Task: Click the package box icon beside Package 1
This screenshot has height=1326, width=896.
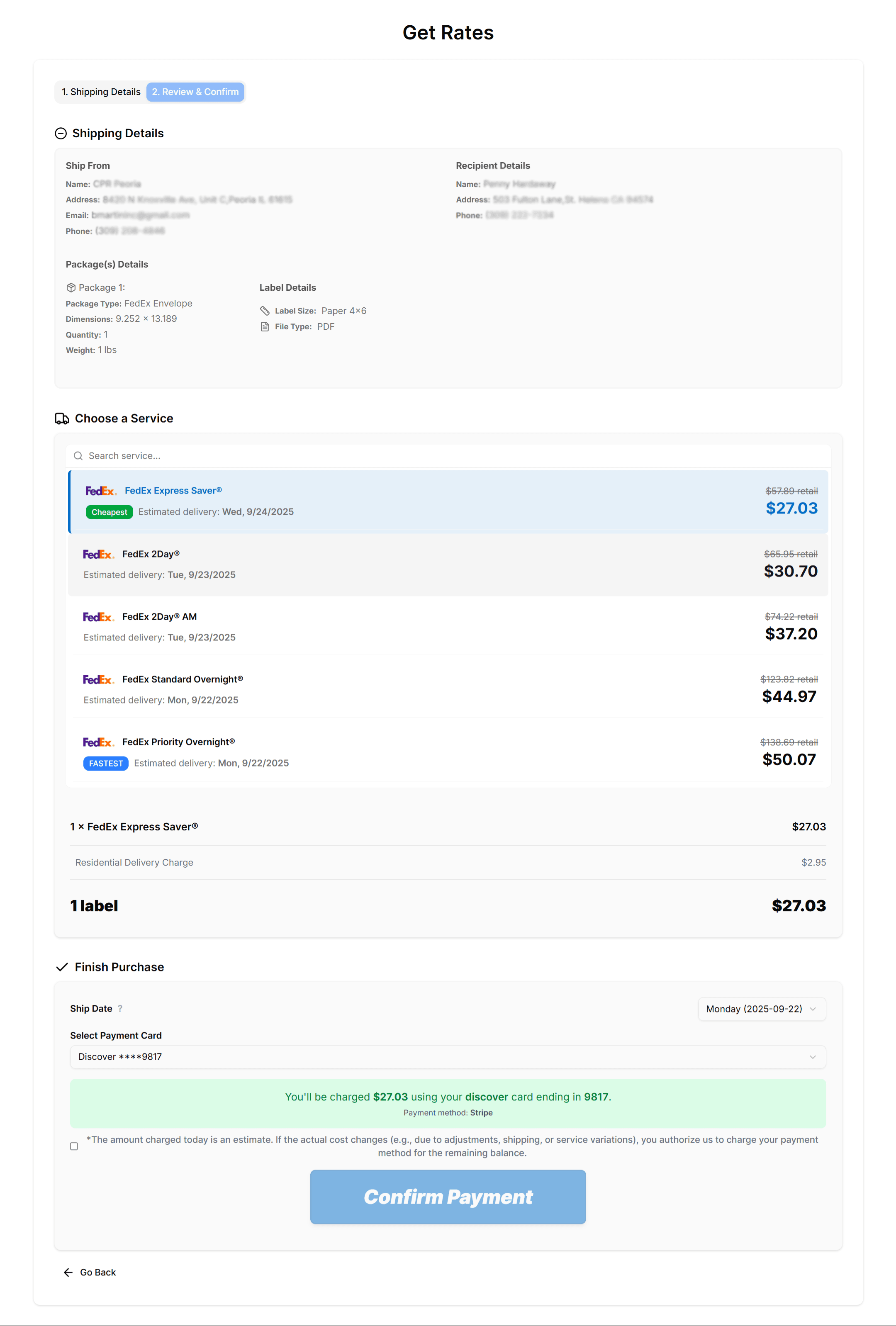Action: click(71, 287)
